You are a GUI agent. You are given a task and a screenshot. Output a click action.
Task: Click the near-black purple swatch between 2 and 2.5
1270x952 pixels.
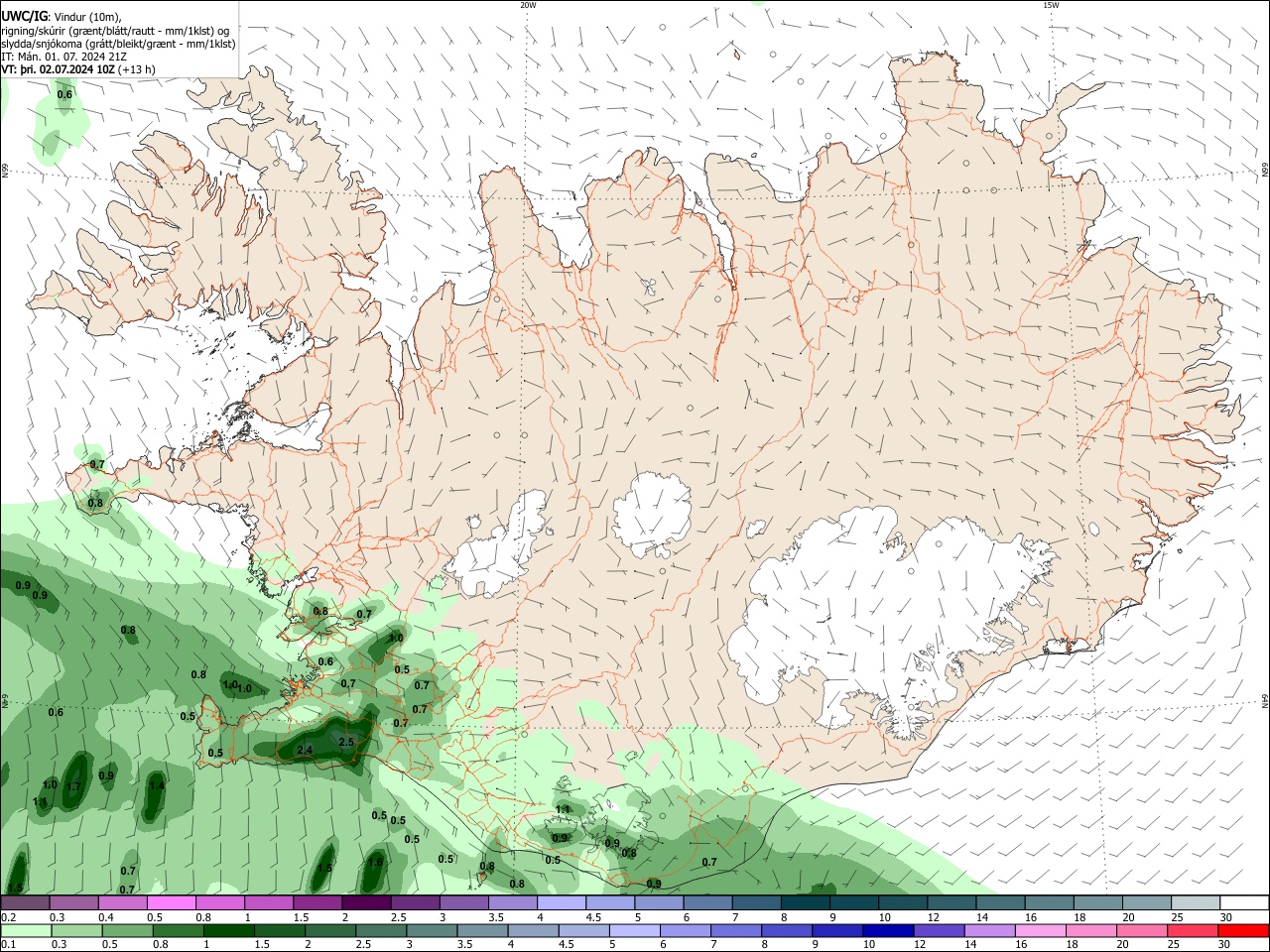click(367, 902)
